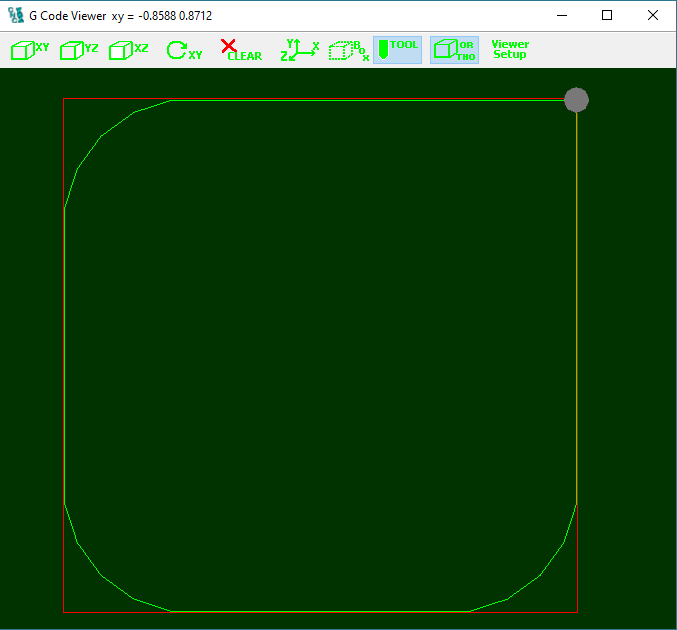Click the gray tool position marker

[576, 100]
